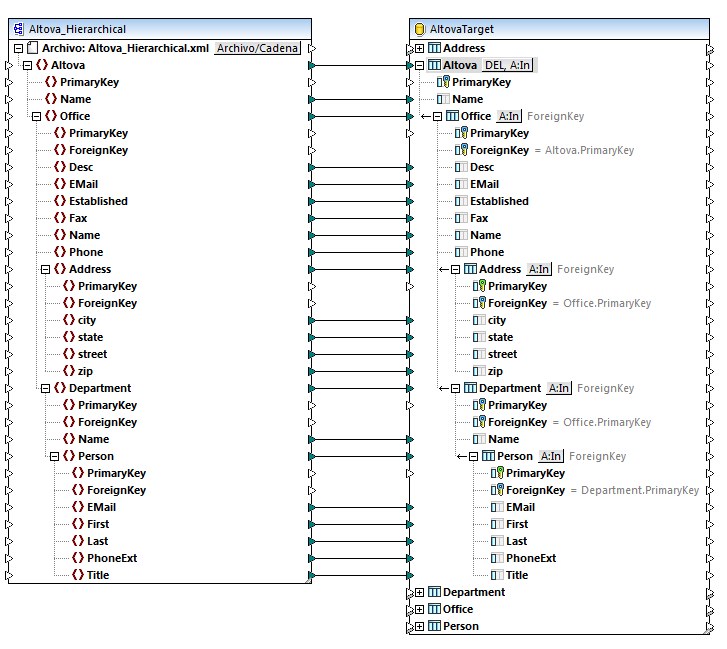Click the A:In button beside nested Address table
The image size is (727, 649).
[x=539, y=269]
